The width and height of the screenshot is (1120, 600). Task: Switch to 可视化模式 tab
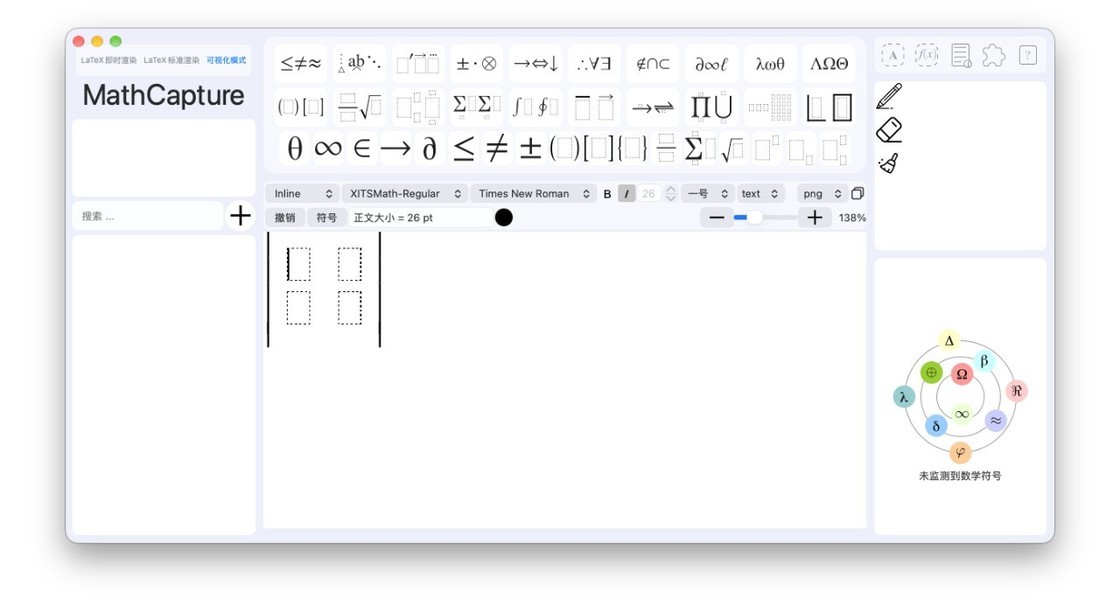226,60
